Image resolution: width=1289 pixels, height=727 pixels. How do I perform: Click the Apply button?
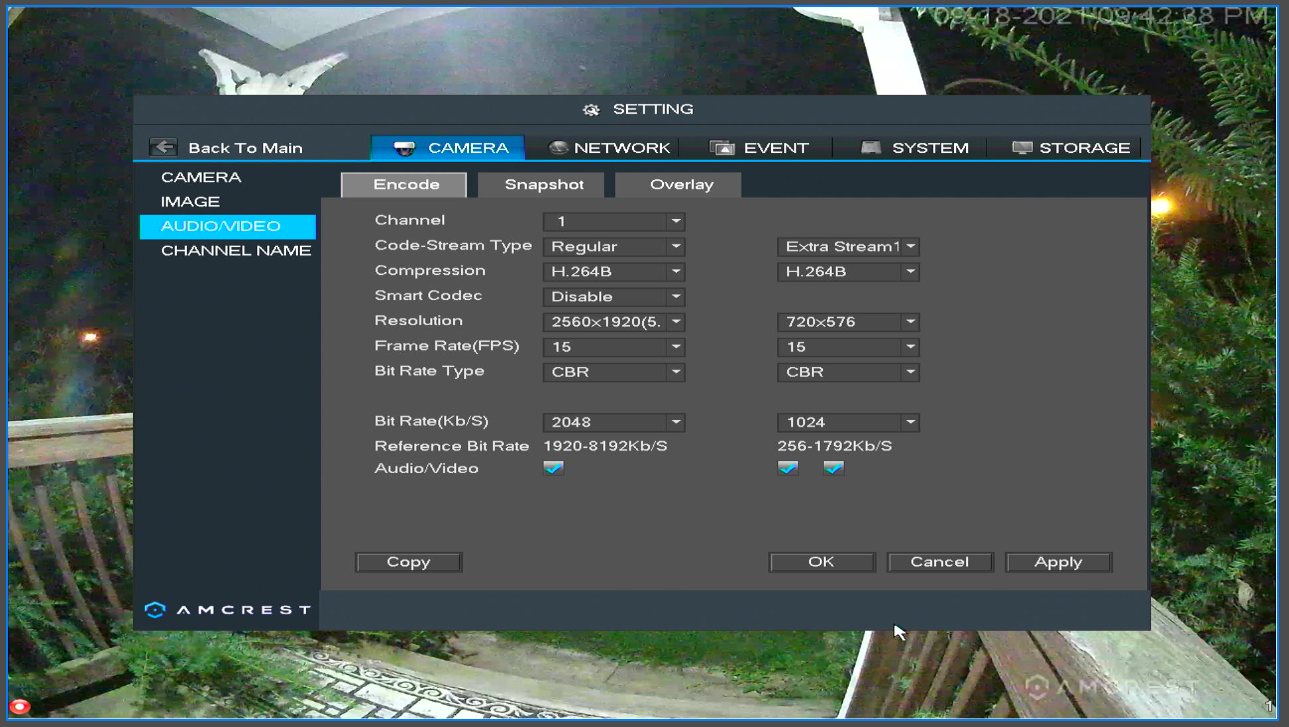(1058, 562)
